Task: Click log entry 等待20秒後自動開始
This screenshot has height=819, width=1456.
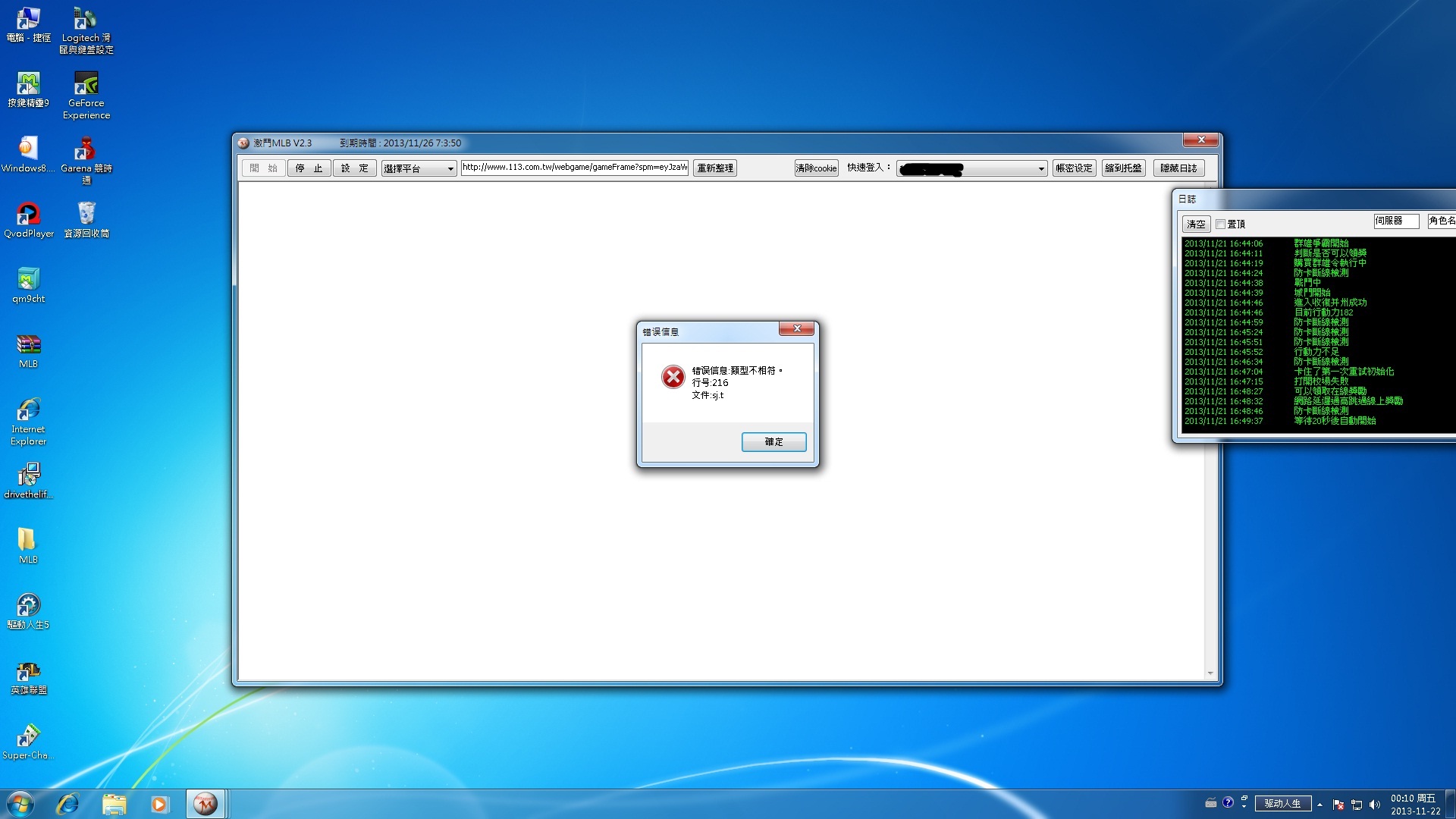Action: 1335,421
